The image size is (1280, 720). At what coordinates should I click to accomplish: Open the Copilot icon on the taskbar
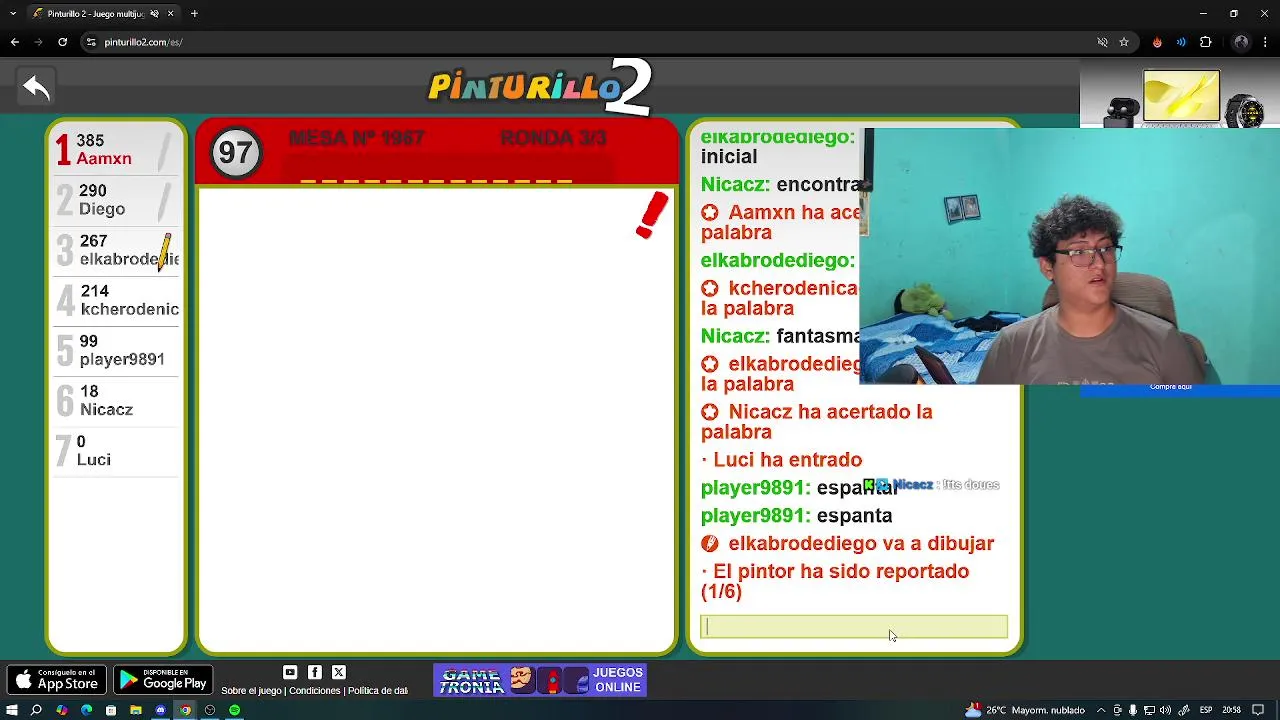61,710
